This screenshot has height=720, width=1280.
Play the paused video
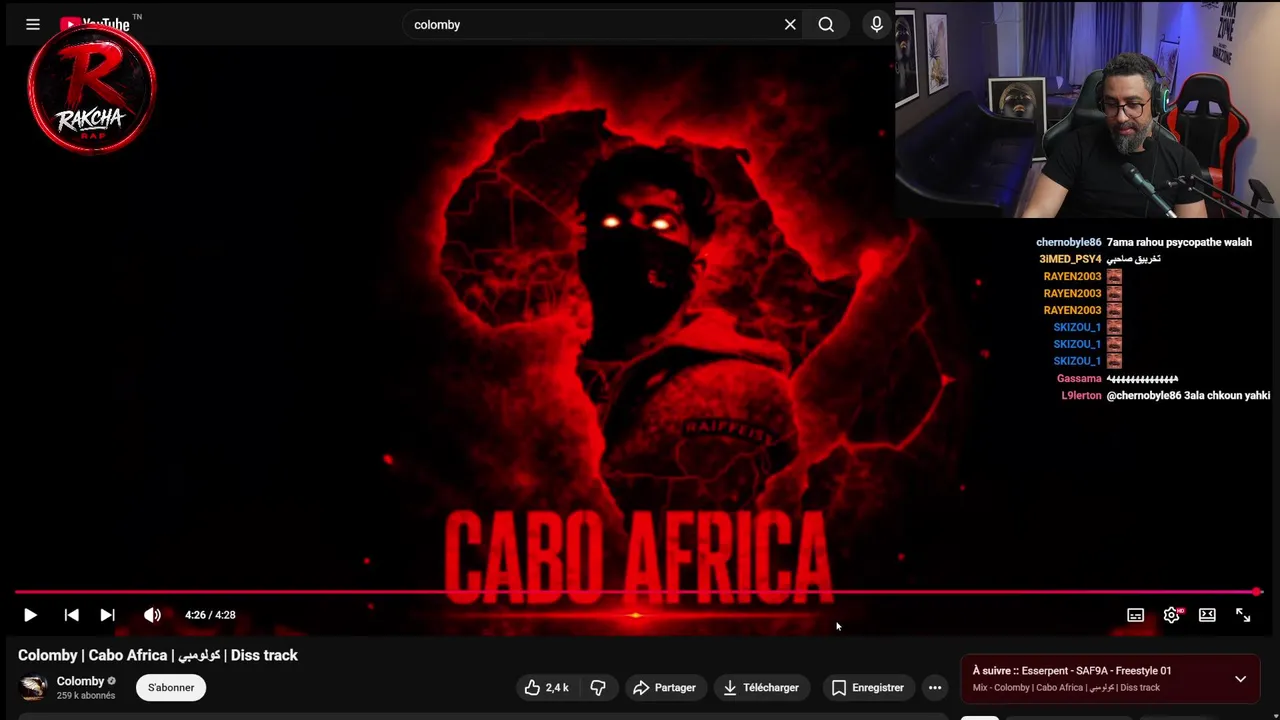point(30,615)
